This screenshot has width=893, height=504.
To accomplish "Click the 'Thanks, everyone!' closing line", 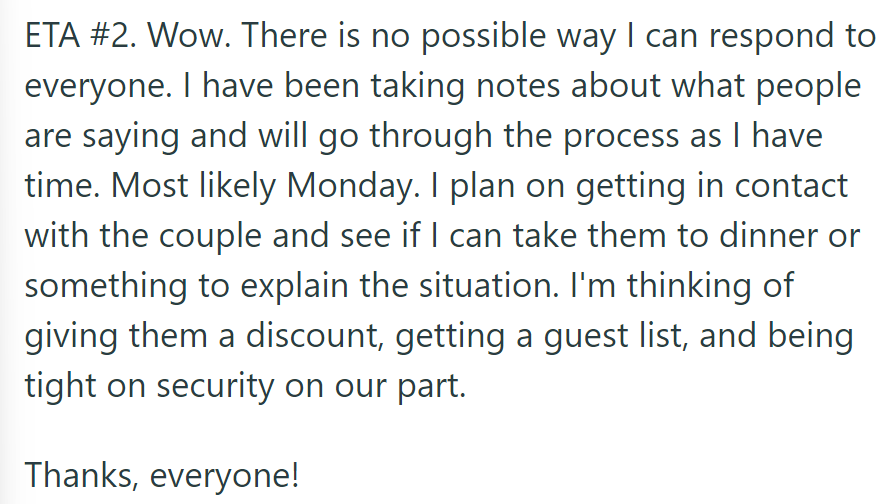I will pos(162,476).
